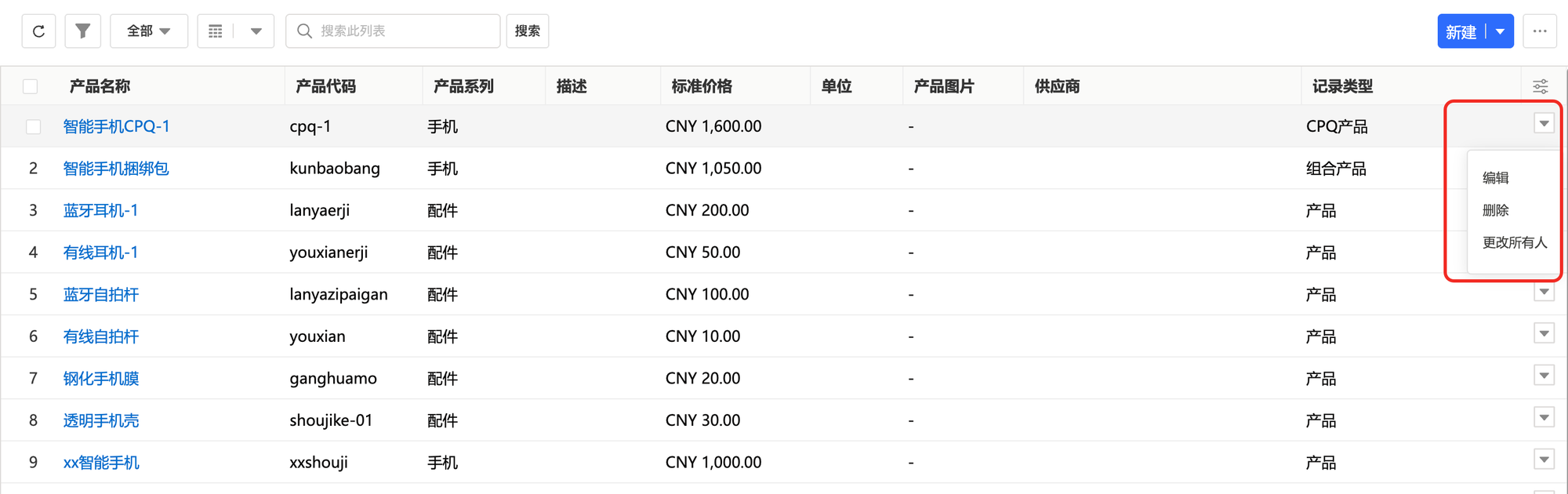Viewport: 1568px width, 494px height.
Task: Click the 搜索 button
Action: click(x=527, y=31)
